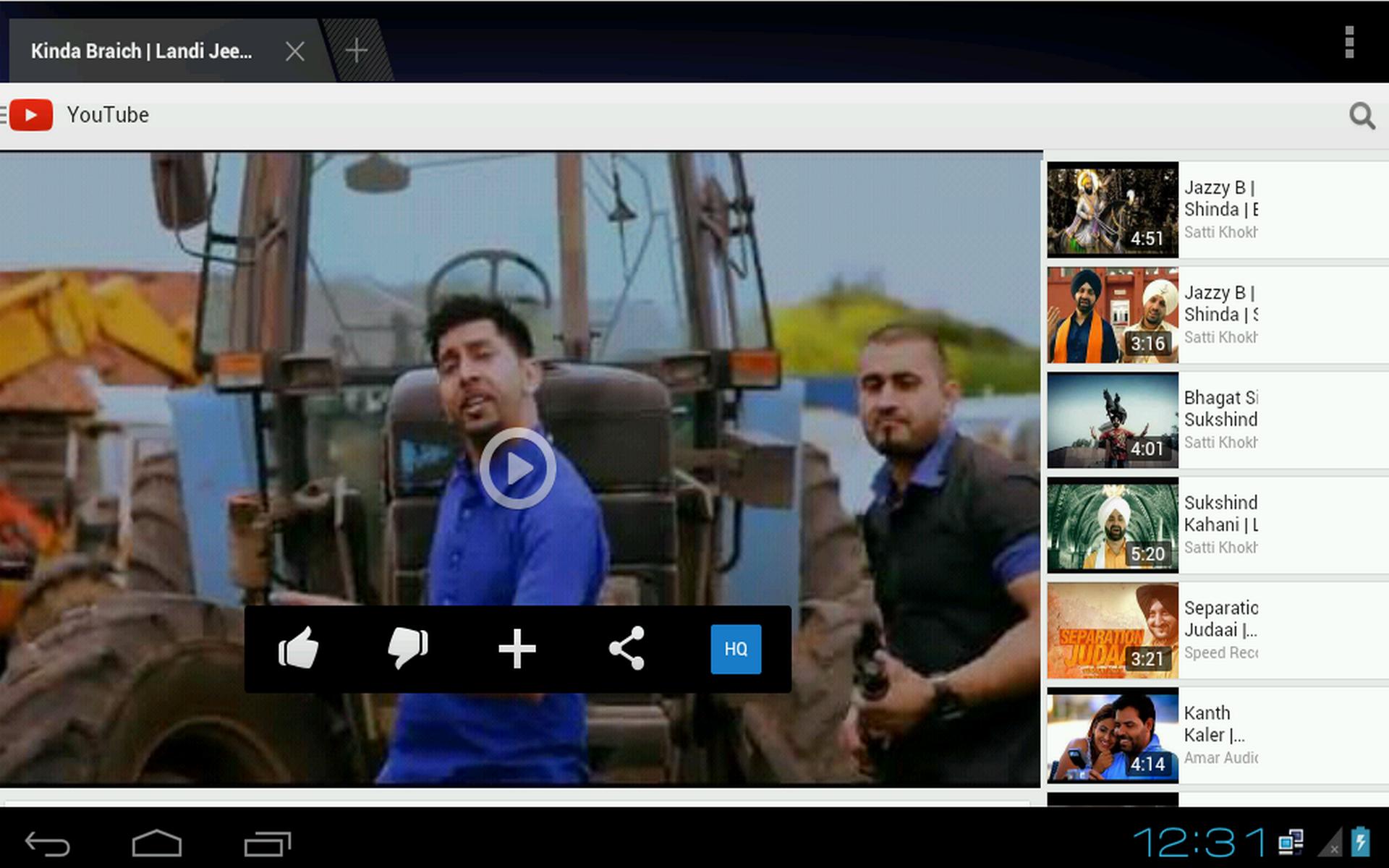The width and height of the screenshot is (1389, 868).
Task: Open the YouTube guide menu at left edge
Action: (x=3, y=115)
